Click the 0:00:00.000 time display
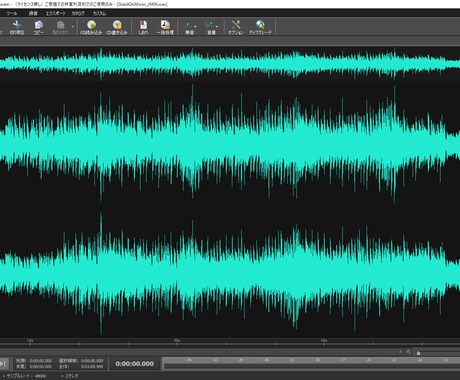The image size is (460, 380). [135, 364]
